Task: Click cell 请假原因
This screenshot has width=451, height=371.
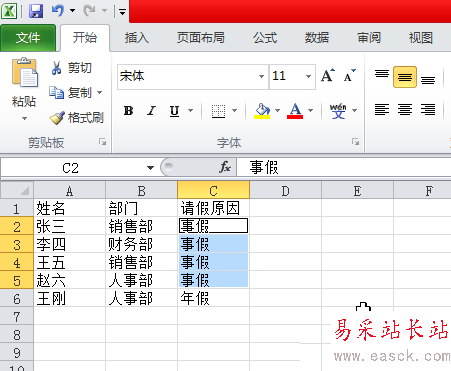Action: 213,209
